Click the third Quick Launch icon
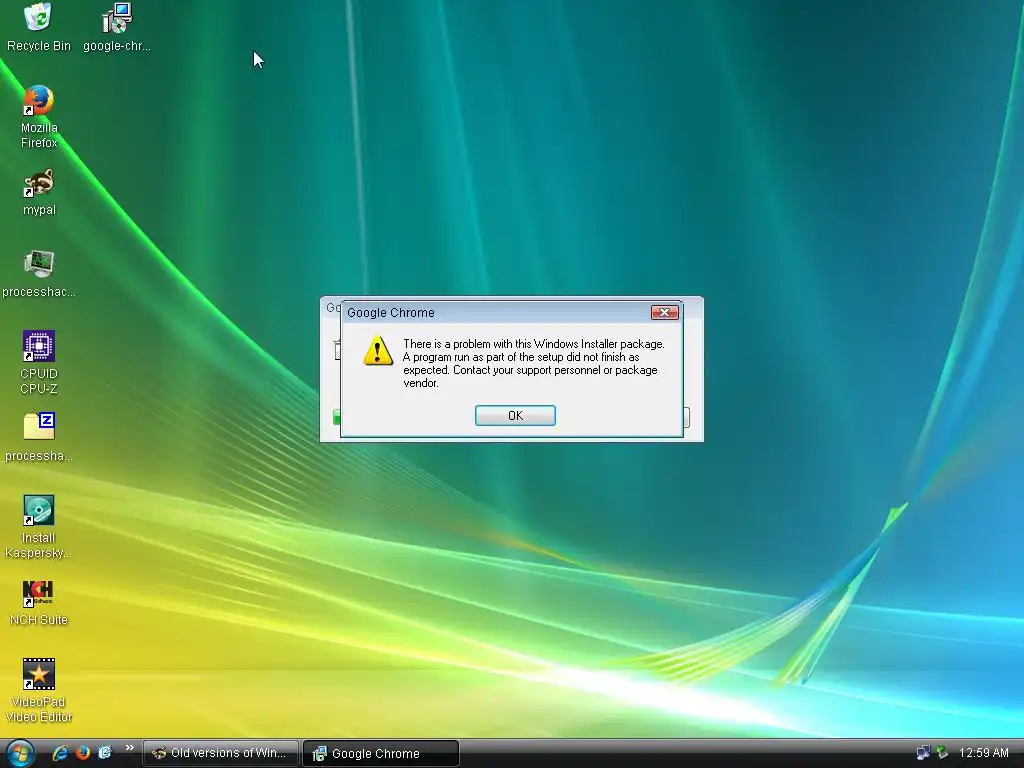 point(104,753)
